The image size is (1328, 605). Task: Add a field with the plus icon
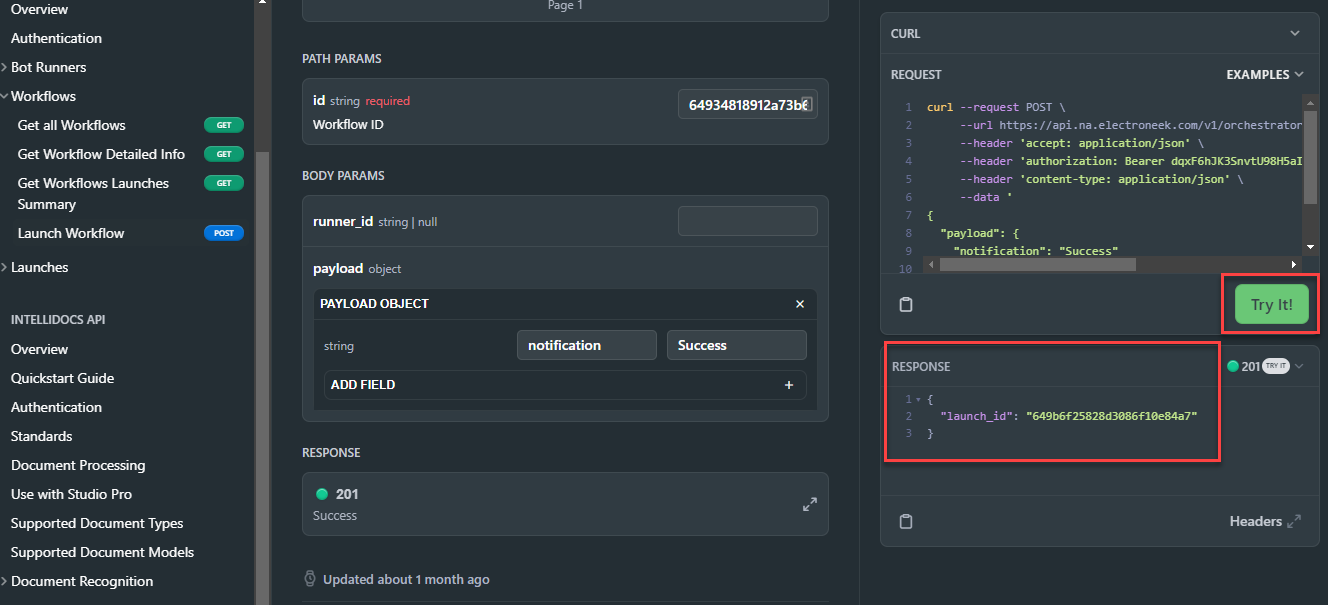[789, 385]
